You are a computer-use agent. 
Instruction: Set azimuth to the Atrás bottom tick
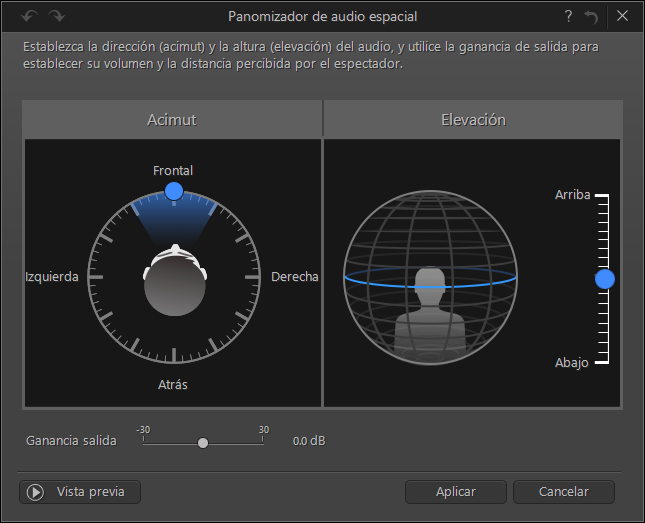pos(174,355)
